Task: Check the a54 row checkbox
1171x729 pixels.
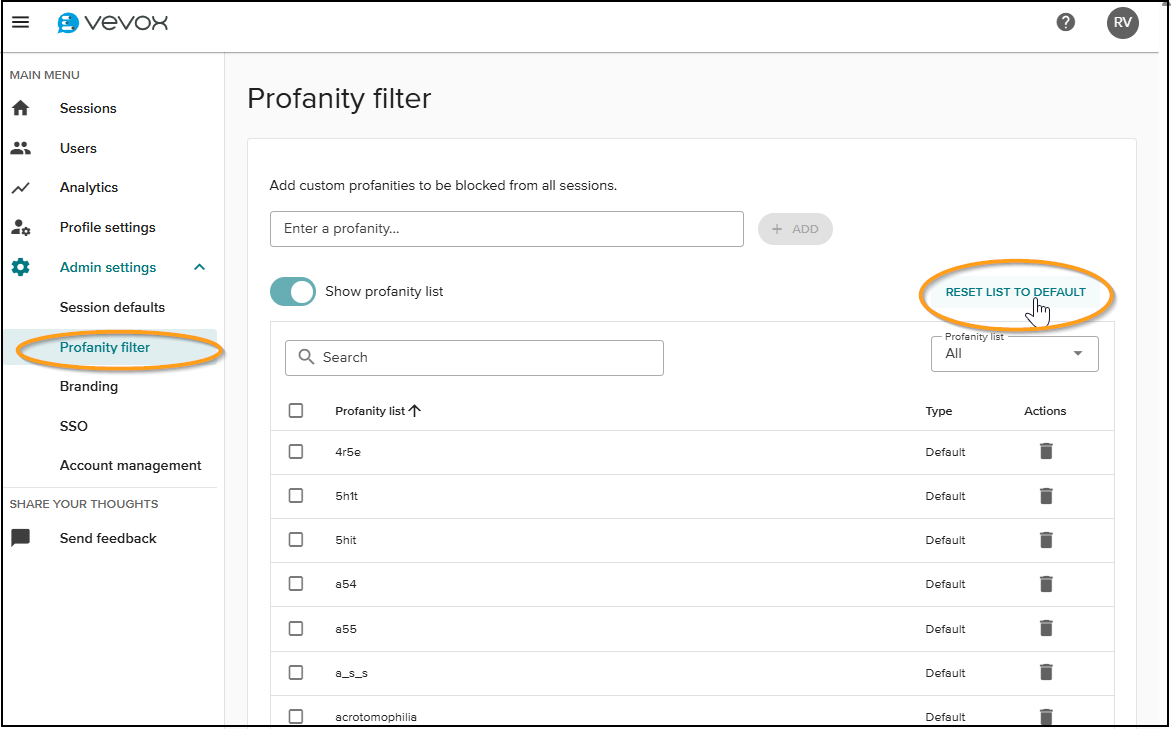Action: click(x=296, y=583)
